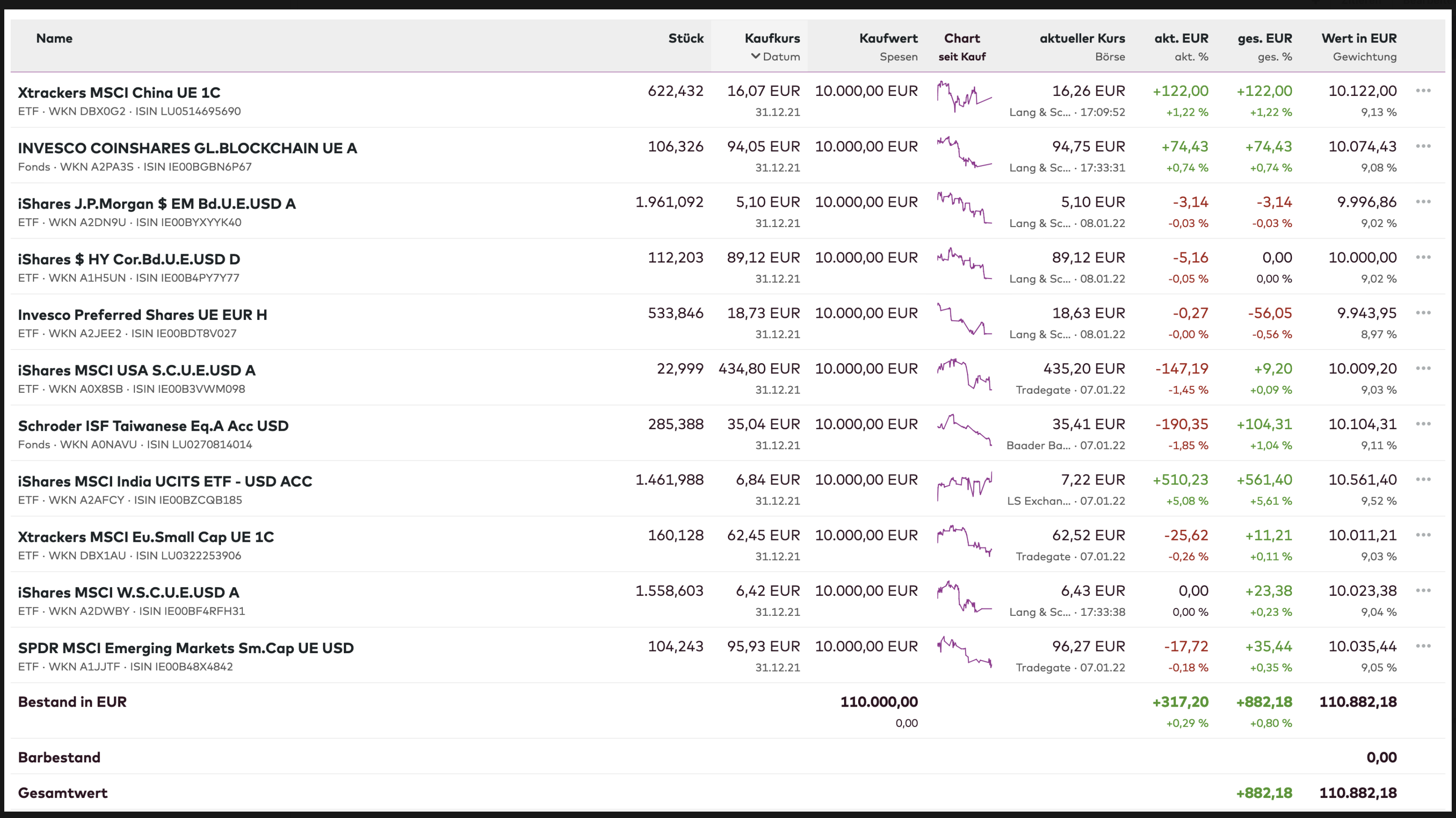
Task: Open sparkline chart for Xtrackers MSCI China
Action: tap(964, 97)
